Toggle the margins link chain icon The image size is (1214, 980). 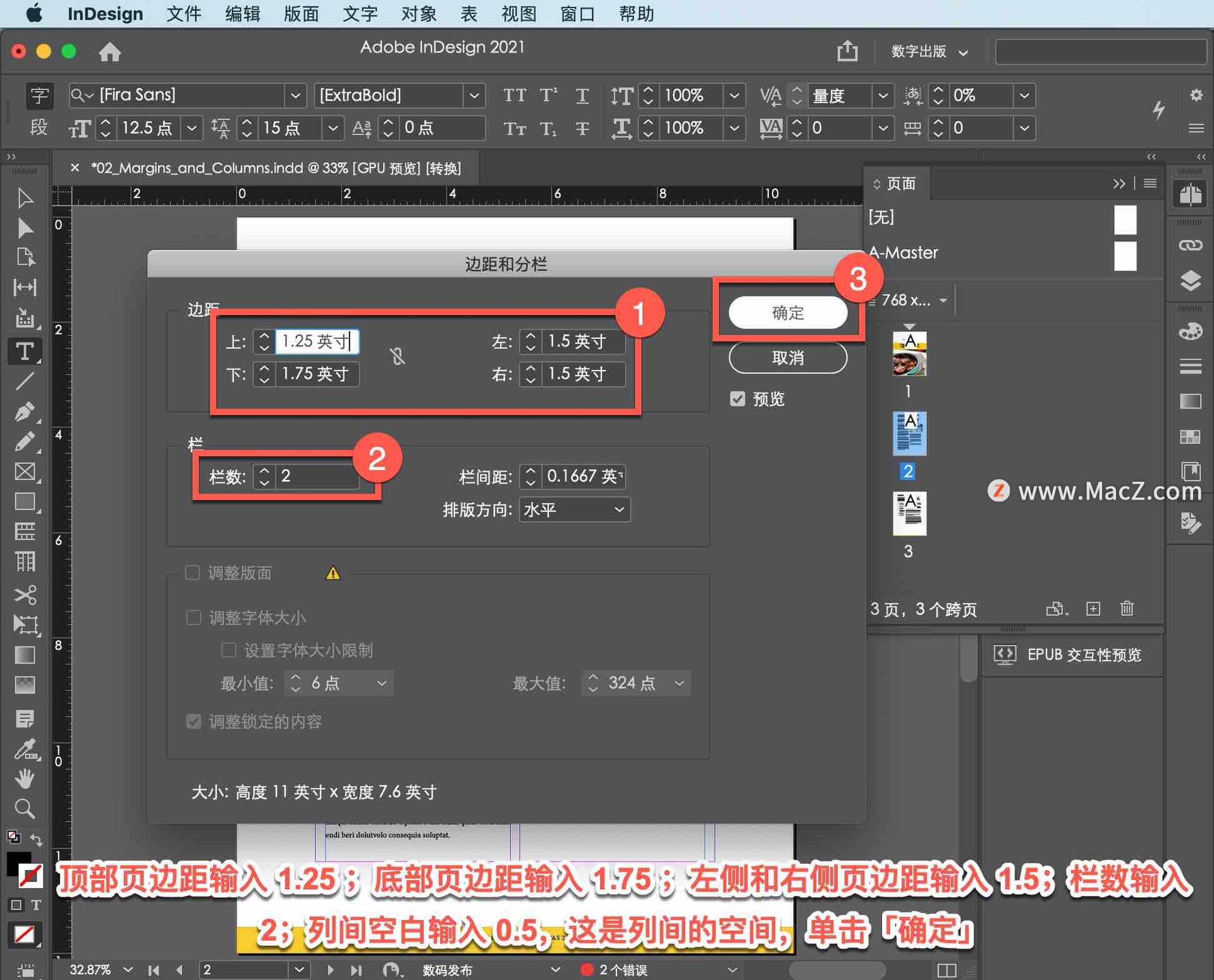(397, 357)
